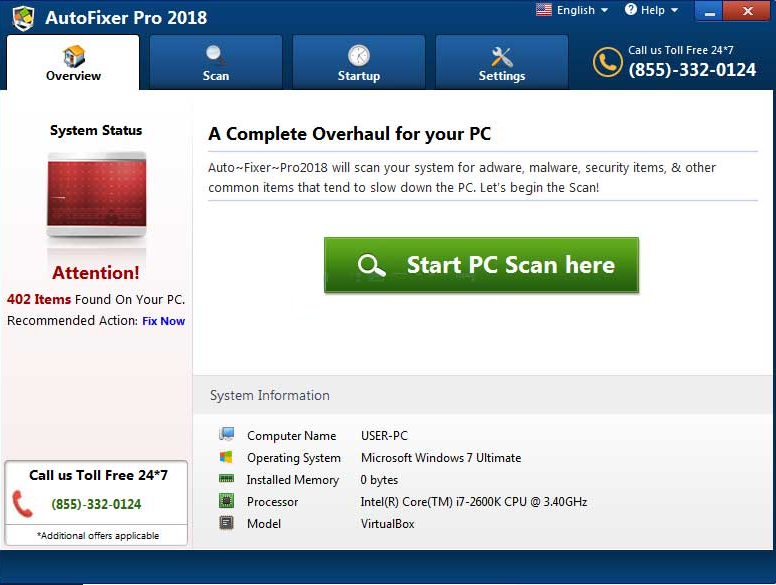Click the red System Status indicator image
Screen dimensions: 776x585
coord(96,195)
